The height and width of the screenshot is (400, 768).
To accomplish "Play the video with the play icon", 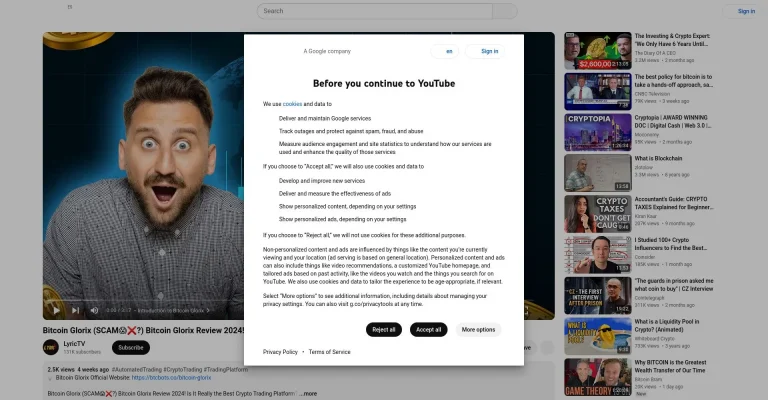I will click(56, 310).
